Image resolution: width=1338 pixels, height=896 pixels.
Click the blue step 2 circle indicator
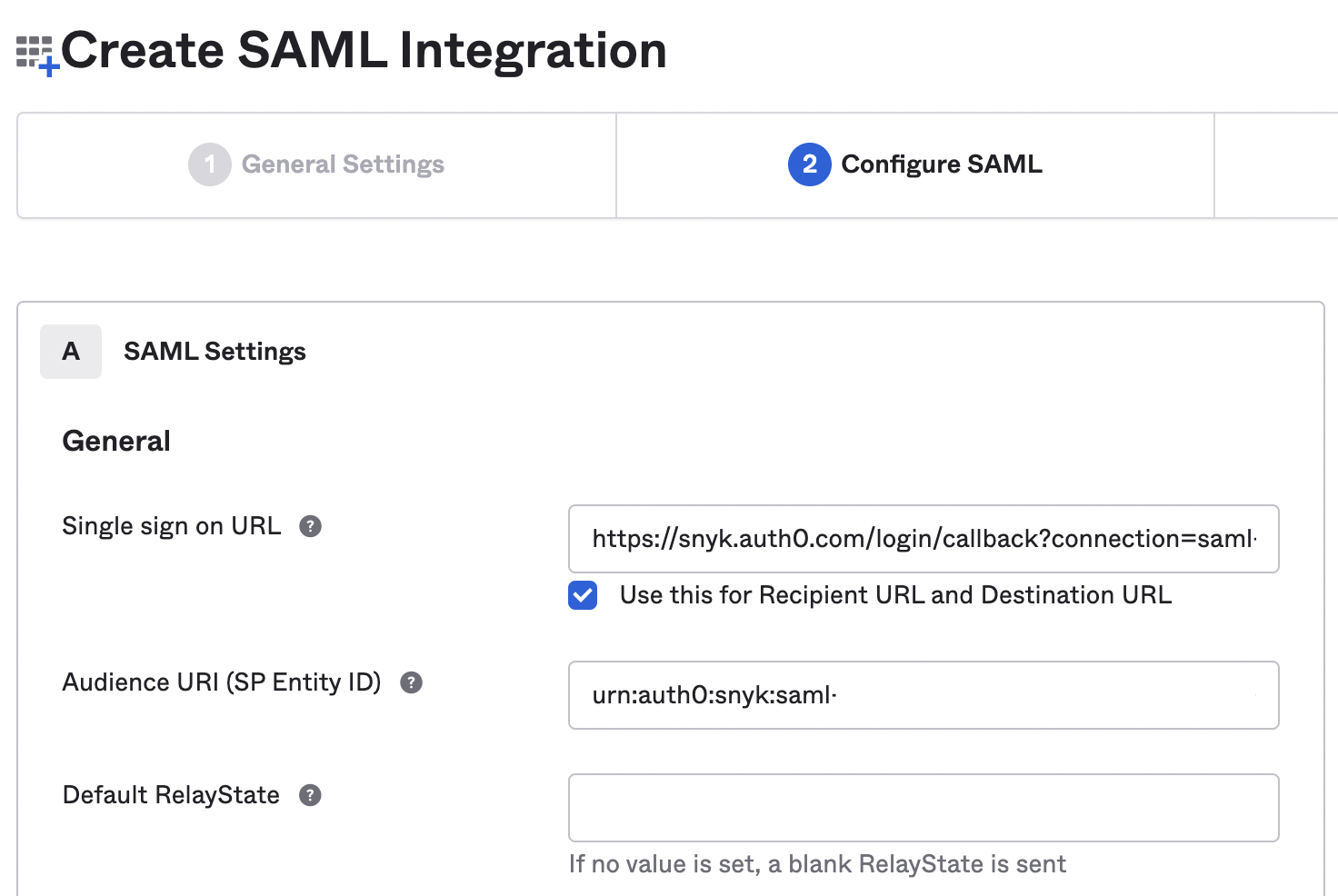coord(808,164)
